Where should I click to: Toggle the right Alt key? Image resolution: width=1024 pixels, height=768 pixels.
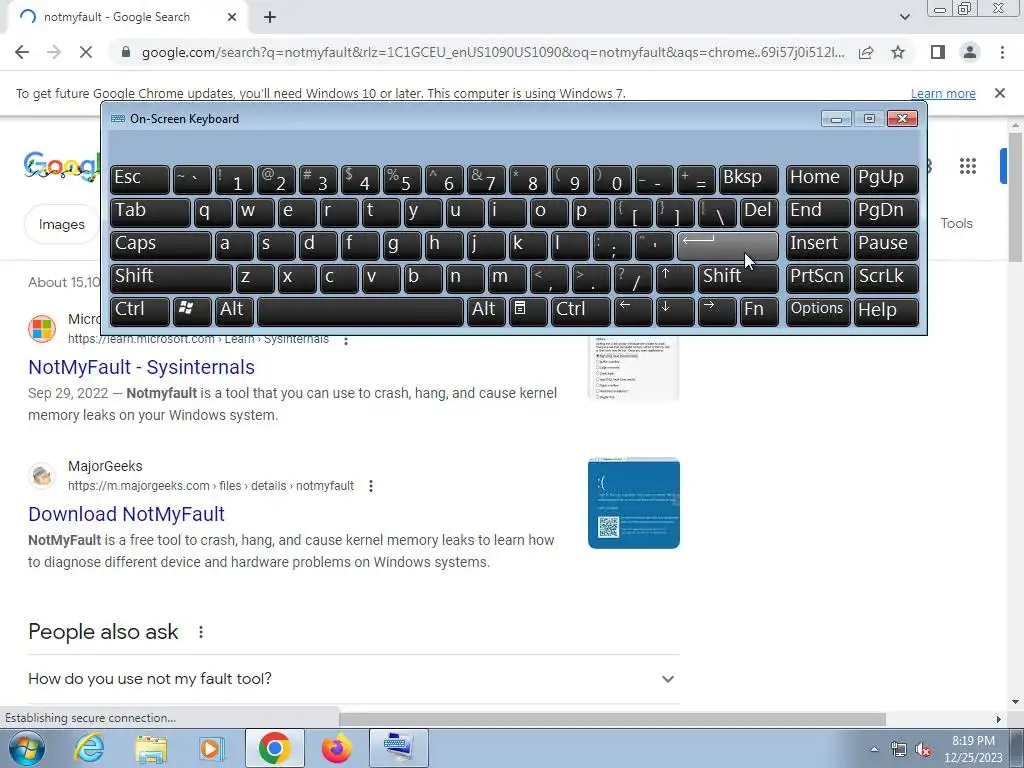point(485,311)
